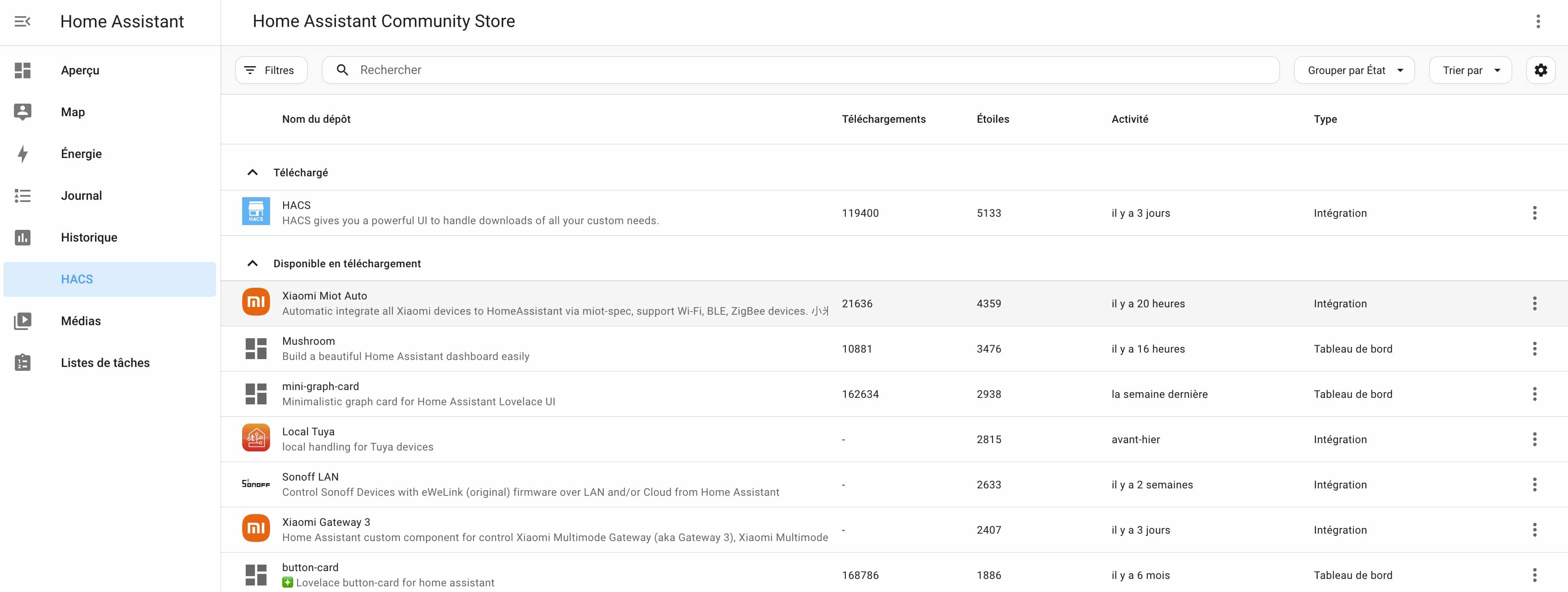Viewport: 1568px width, 592px height.
Task: Click the 4359 stars value
Action: tap(989, 303)
